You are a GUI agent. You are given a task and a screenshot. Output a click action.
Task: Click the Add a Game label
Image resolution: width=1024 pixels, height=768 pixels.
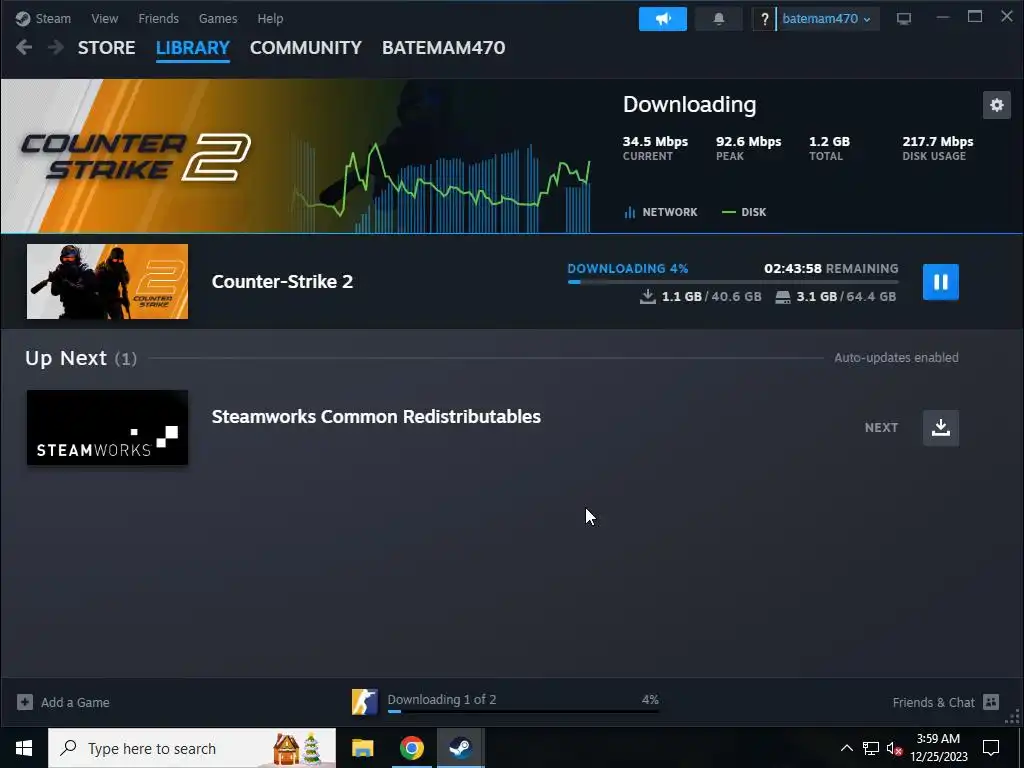75,703
